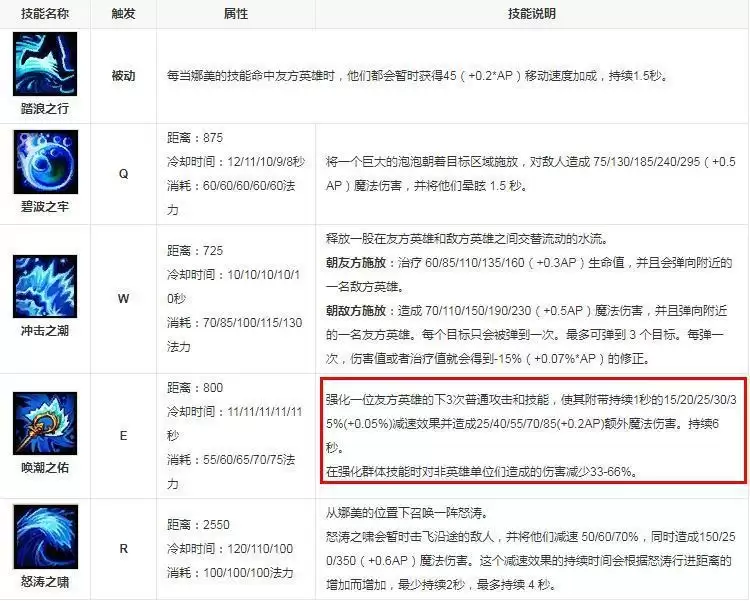Image resolution: width=750 pixels, height=601 pixels.
Task: Select the 技能名称 column header
Action: coord(45,13)
